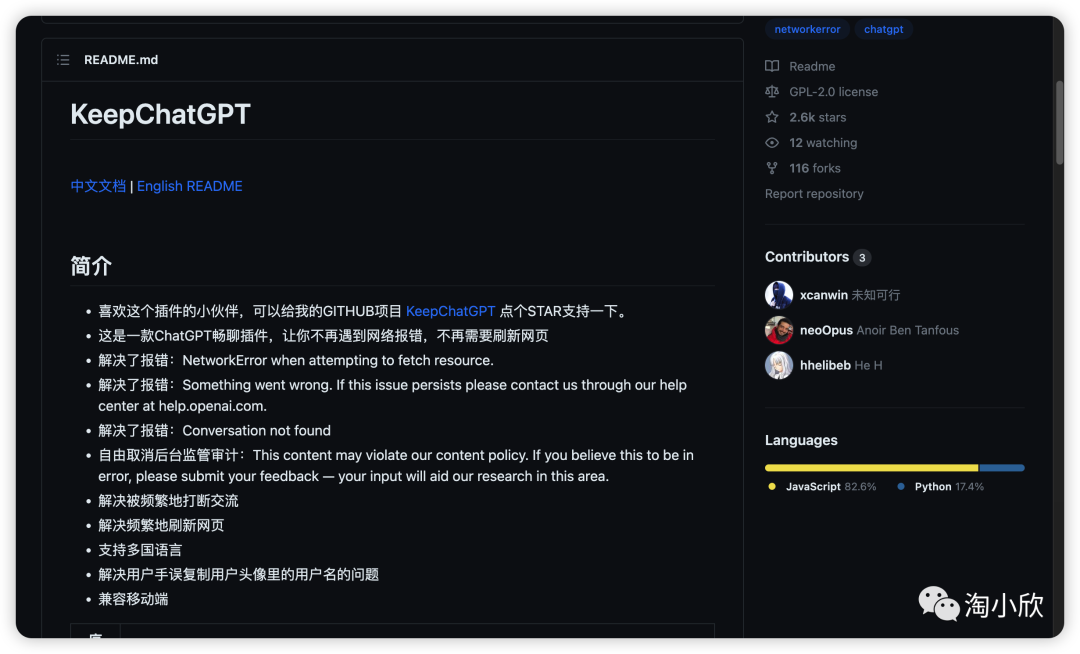This screenshot has height=654, width=1080.
Task: Click the fork icon beside 116 forks
Action: 772,168
